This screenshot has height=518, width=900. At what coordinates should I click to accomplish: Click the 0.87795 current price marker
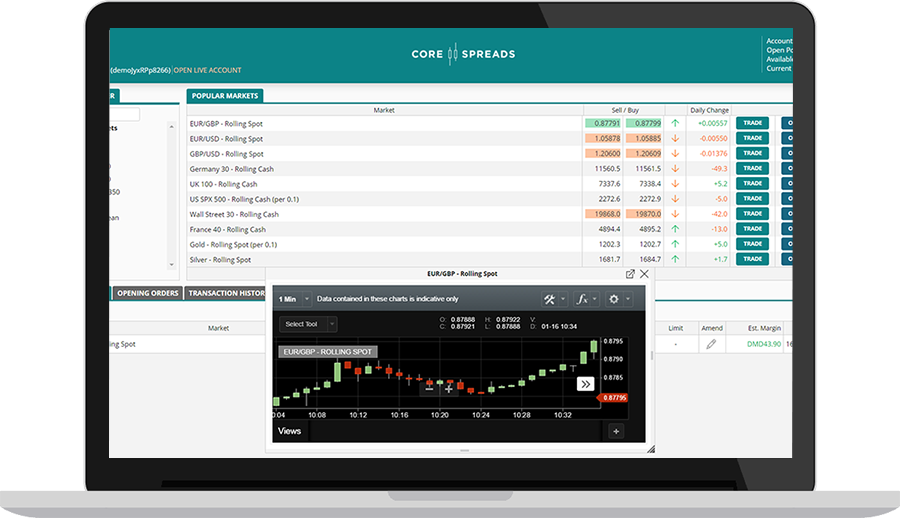[x=613, y=397]
